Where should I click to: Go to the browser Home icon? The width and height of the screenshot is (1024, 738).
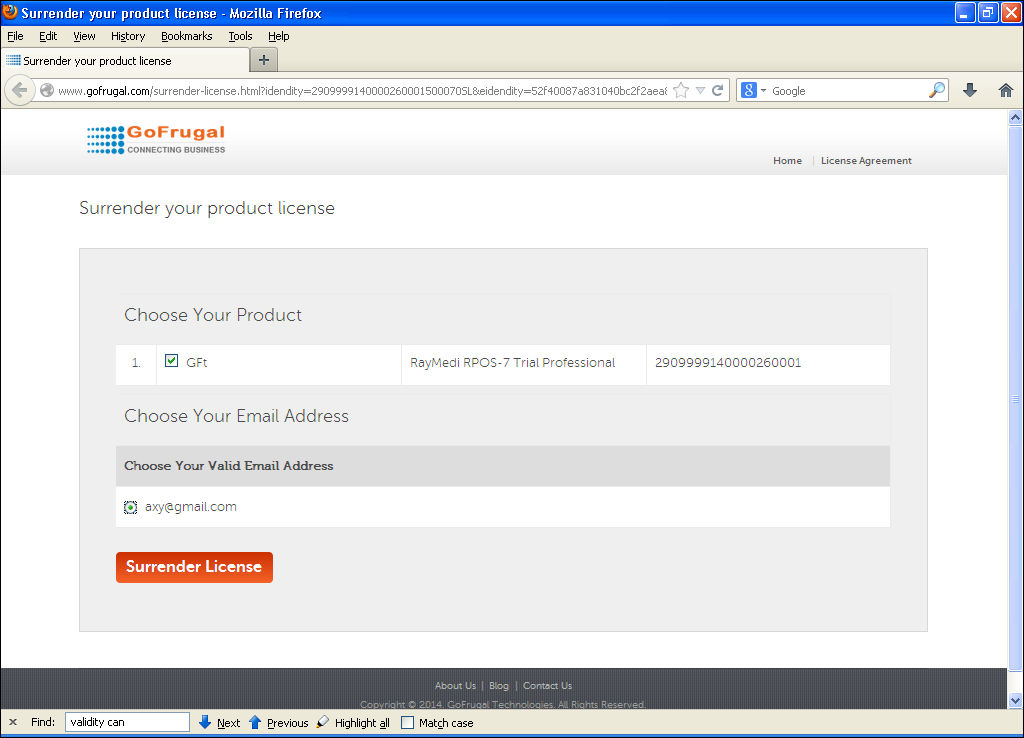point(1006,90)
